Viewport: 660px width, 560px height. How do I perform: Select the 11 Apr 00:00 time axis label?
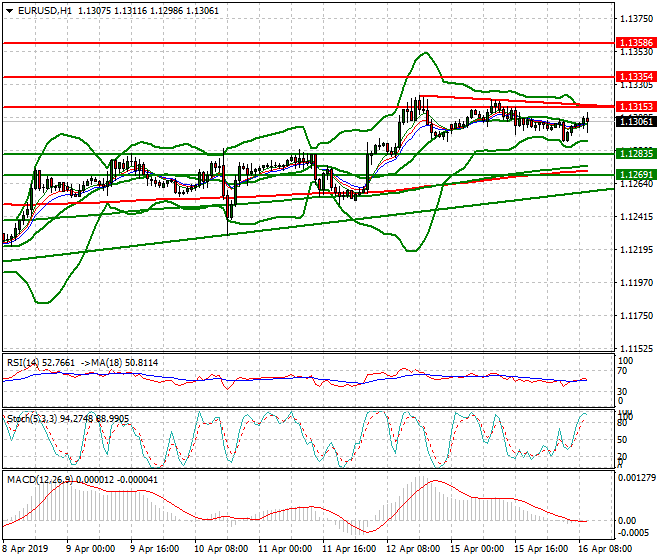pyautogui.click(x=285, y=549)
